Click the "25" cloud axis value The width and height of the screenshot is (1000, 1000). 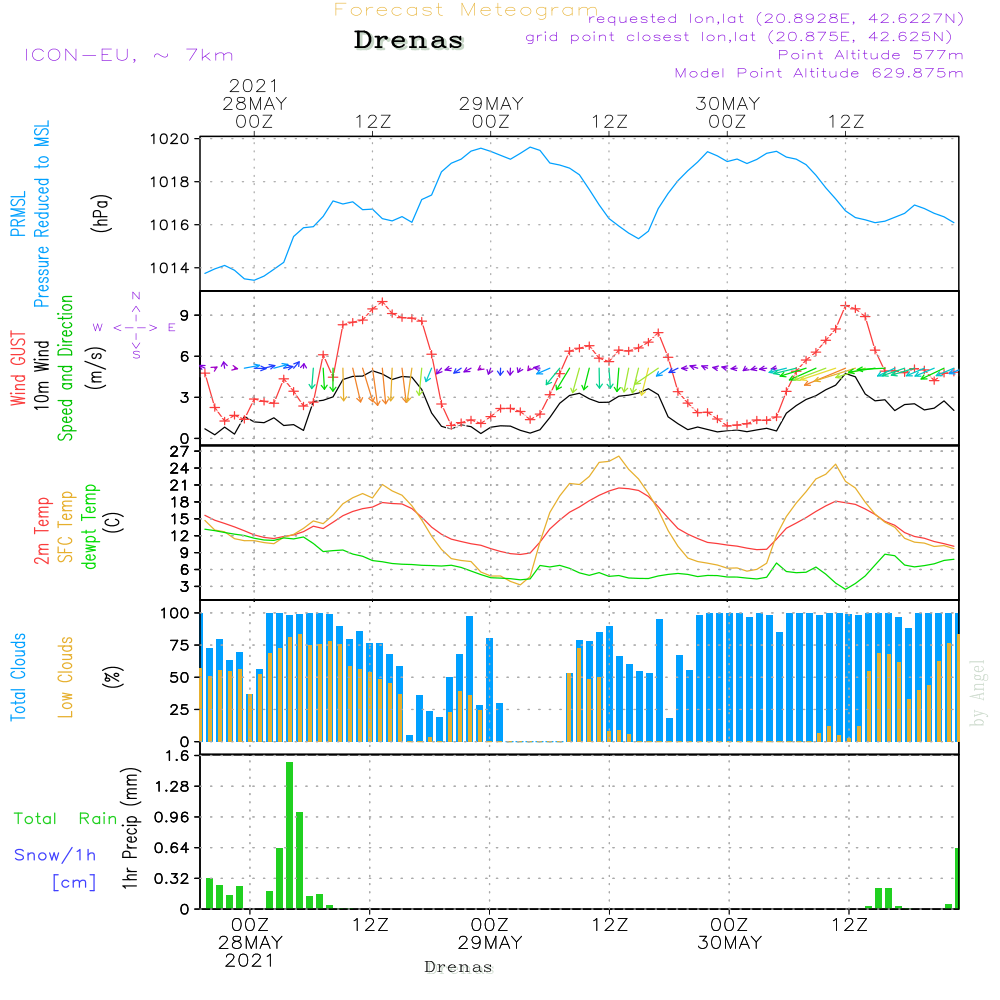[x=180, y=710]
